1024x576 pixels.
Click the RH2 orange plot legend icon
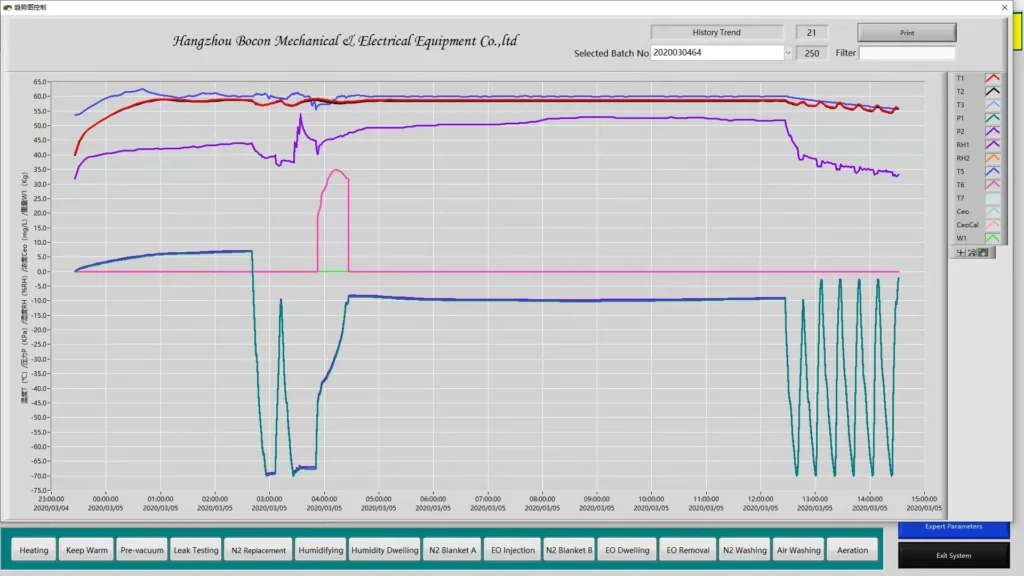coord(992,158)
